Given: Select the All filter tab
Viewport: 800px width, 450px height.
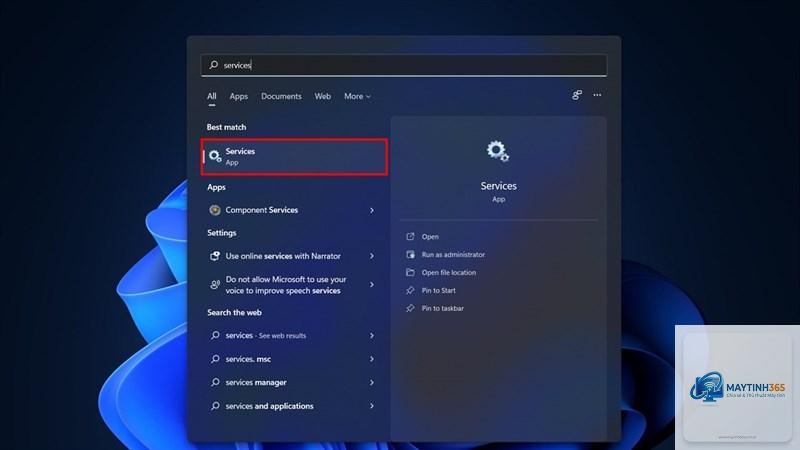Looking at the screenshot, I should pyautogui.click(x=212, y=96).
